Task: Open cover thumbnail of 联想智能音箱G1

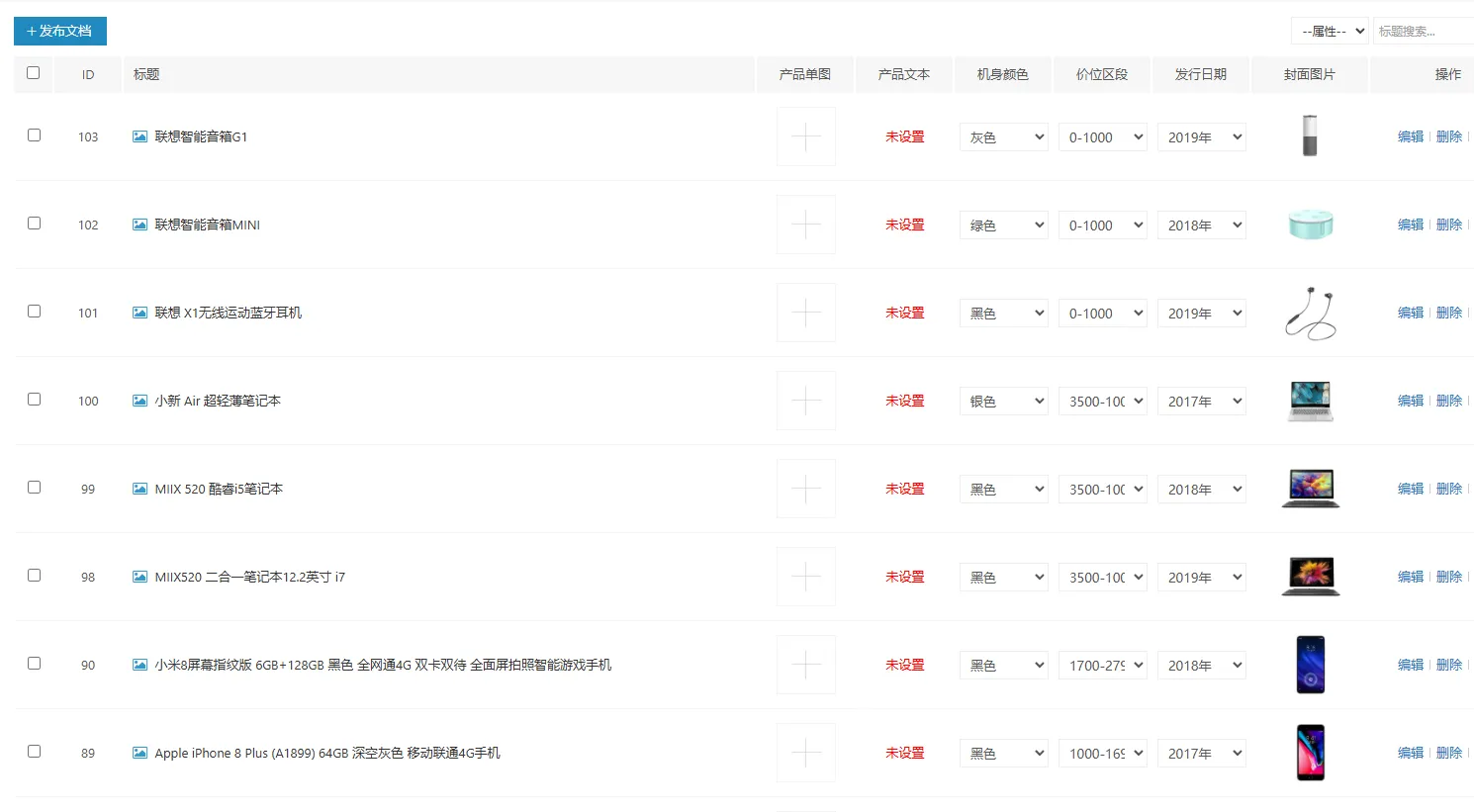Action: (1310, 136)
